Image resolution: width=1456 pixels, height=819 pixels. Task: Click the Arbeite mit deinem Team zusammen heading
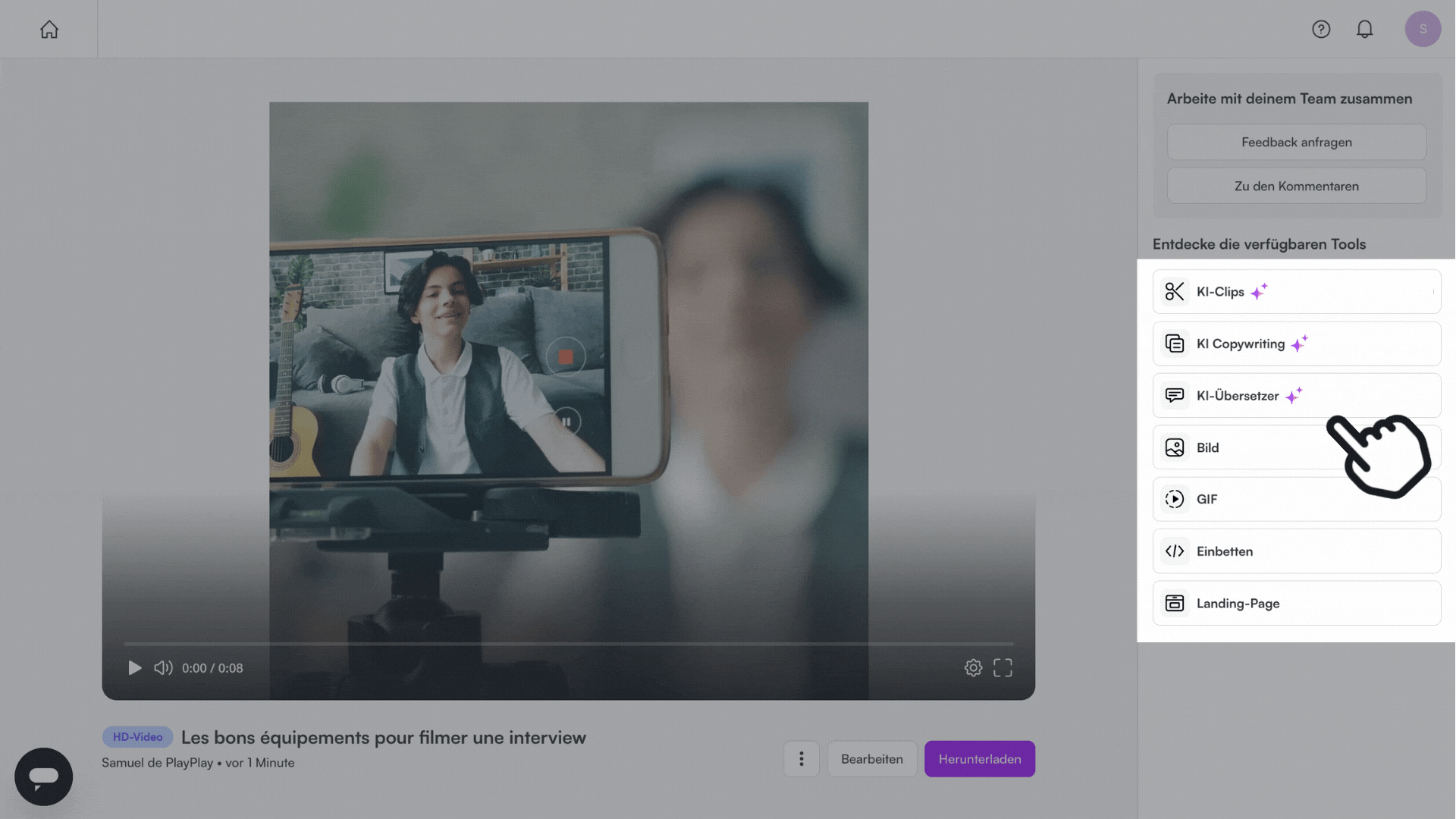point(1289,99)
